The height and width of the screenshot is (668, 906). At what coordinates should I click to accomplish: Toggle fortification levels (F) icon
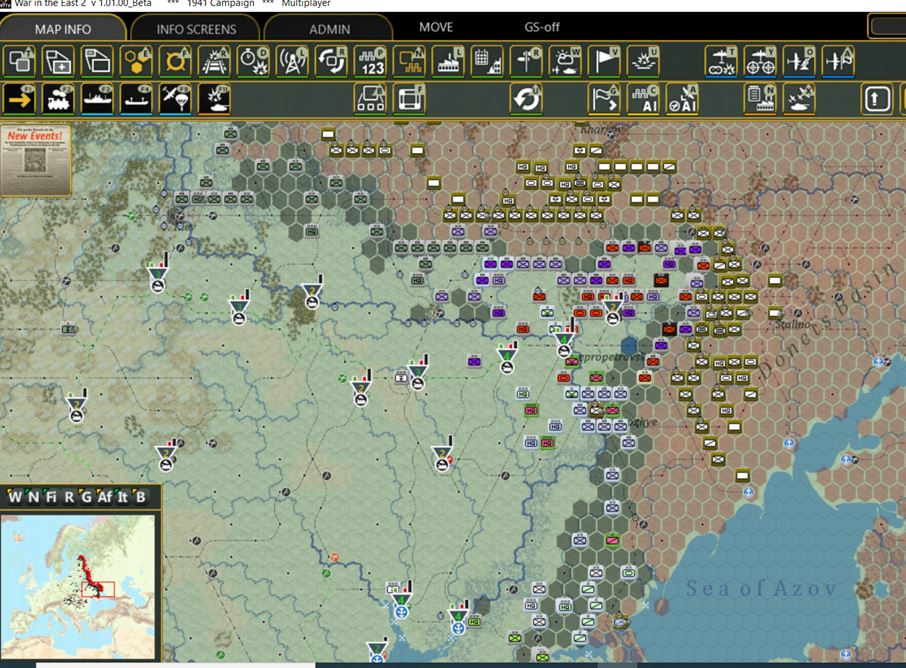[x=175, y=61]
